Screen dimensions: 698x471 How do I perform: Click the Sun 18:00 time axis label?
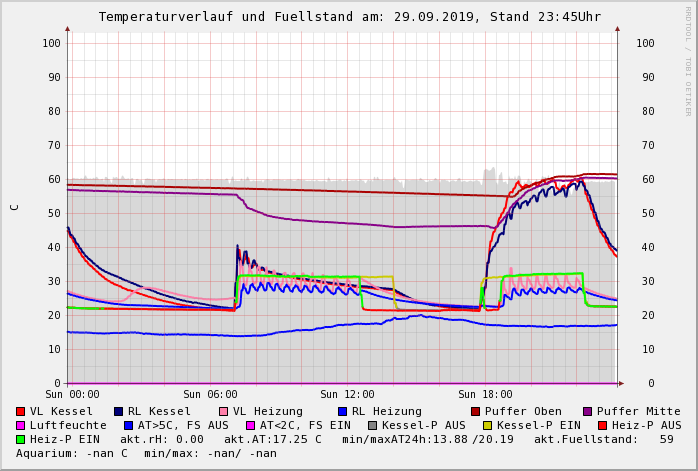tap(485, 395)
